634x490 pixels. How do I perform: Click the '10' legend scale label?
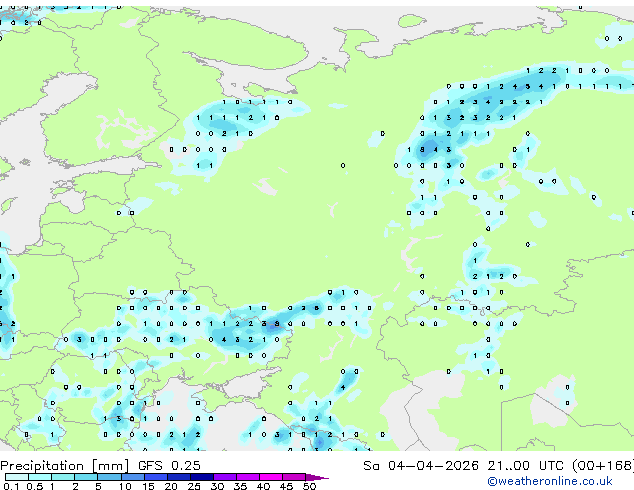(x=125, y=486)
